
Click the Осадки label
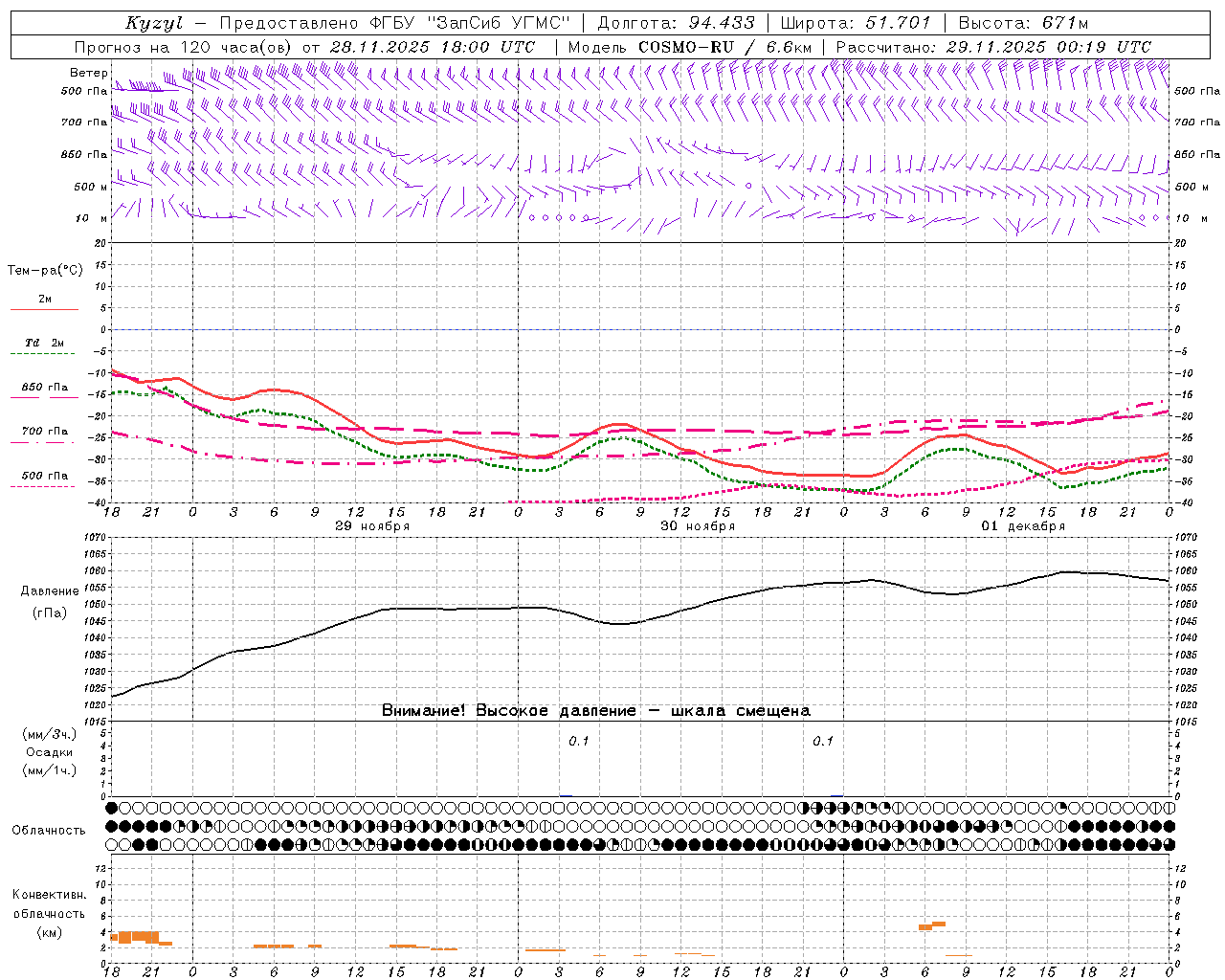[x=50, y=753]
